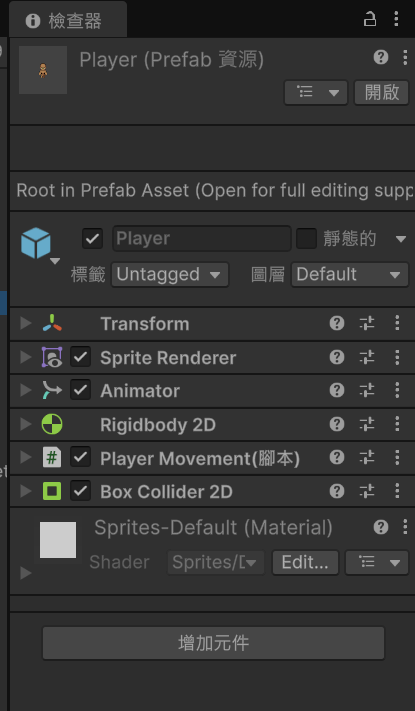Click the blue cube GameObject icon
This screenshot has width=415, height=711.
(35, 243)
